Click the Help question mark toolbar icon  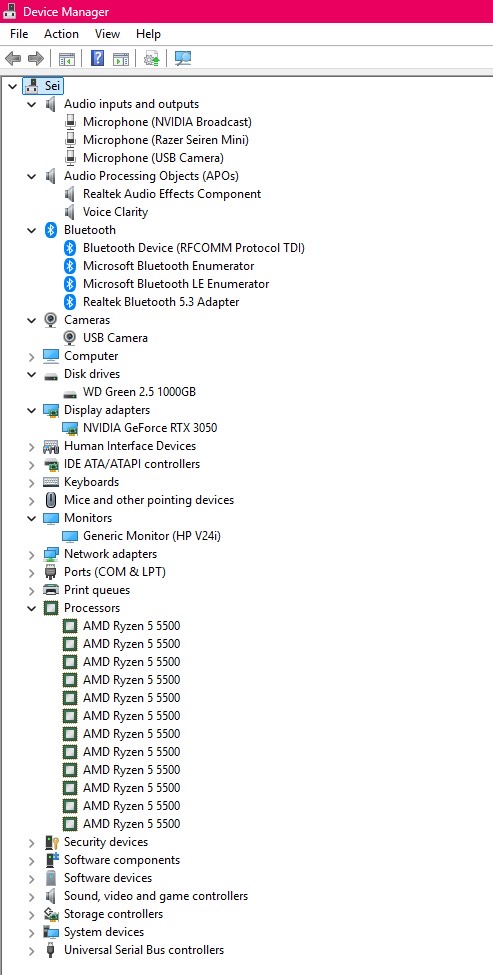point(98,59)
